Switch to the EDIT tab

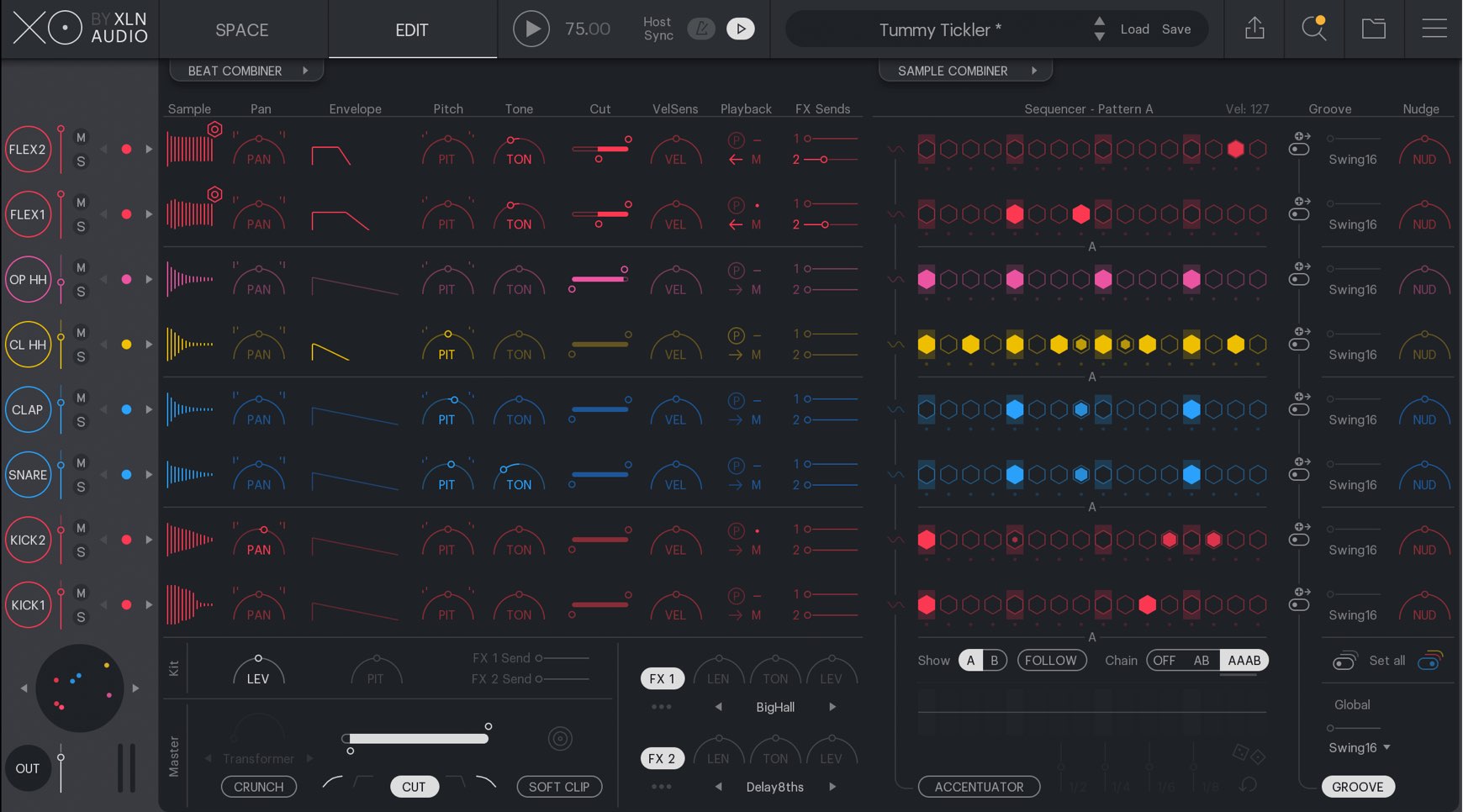[x=412, y=29]
